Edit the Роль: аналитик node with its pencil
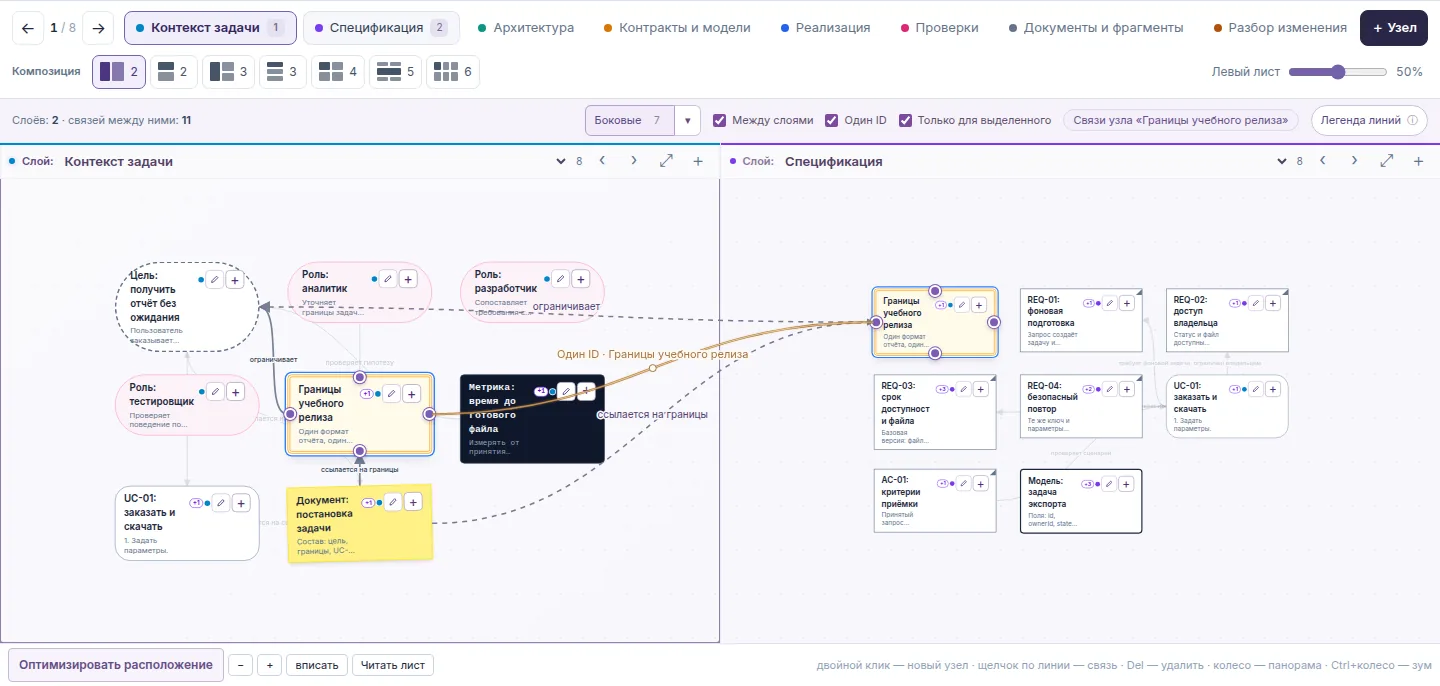The width and height of the screenshot is (1440, 686). (x=389, y=279)
